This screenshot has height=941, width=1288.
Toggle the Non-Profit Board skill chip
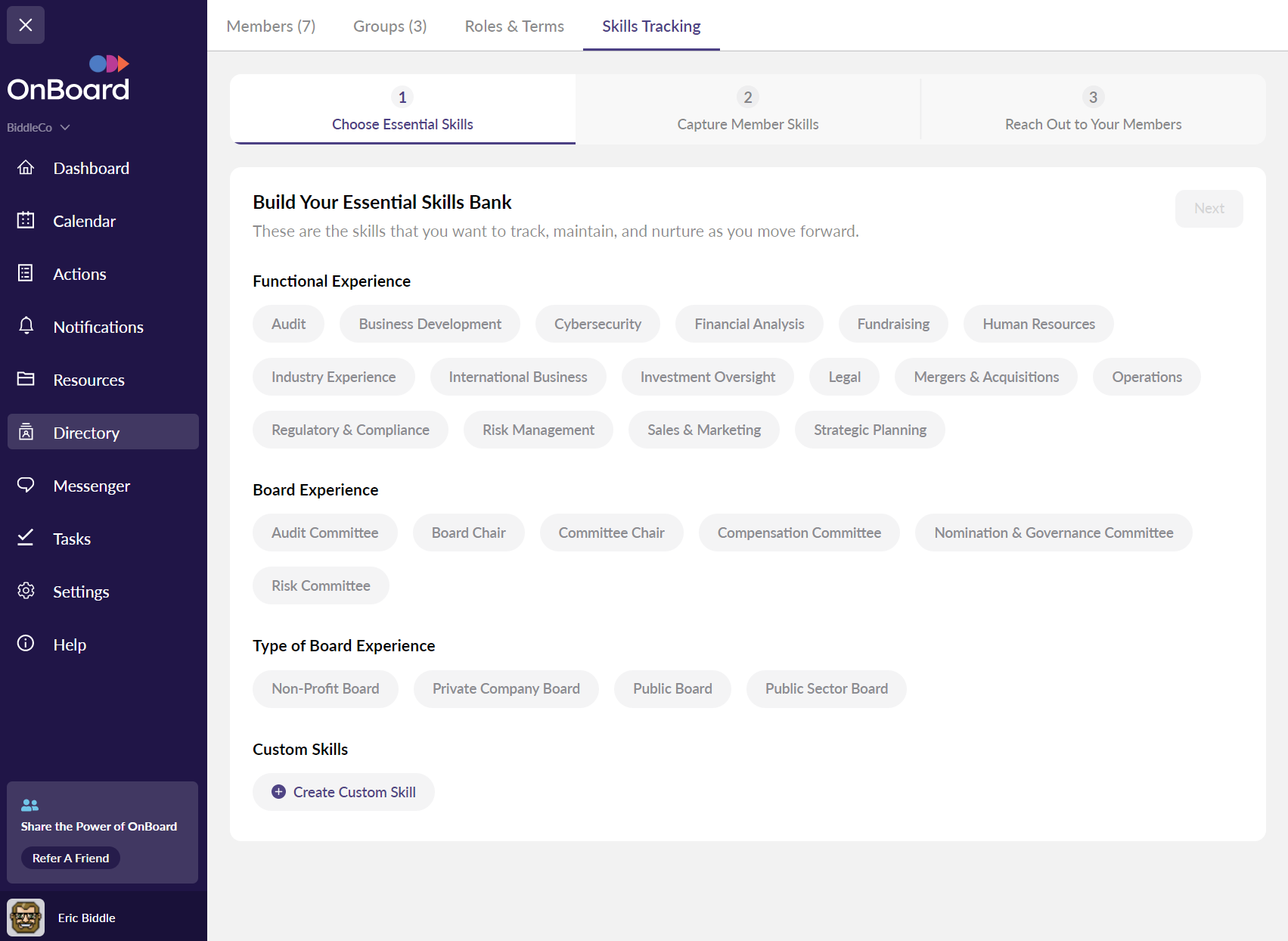tap(325, 688)
